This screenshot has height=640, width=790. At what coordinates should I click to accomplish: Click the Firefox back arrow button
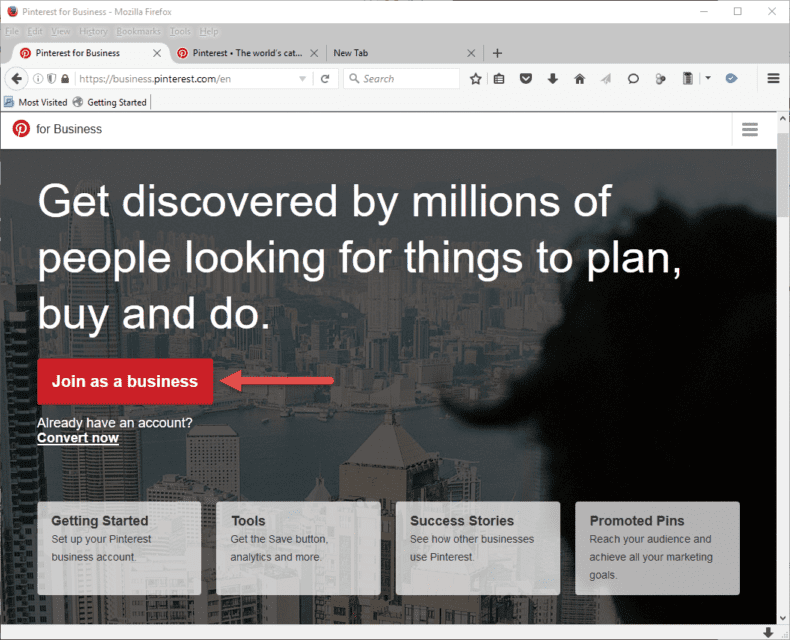[x=17, y=79]
